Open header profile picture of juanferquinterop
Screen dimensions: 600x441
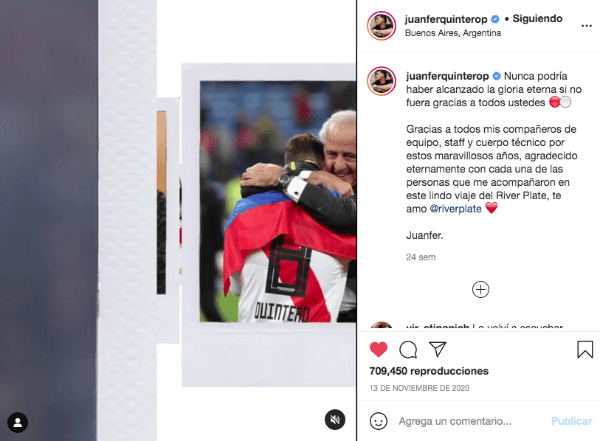(382, 26)
